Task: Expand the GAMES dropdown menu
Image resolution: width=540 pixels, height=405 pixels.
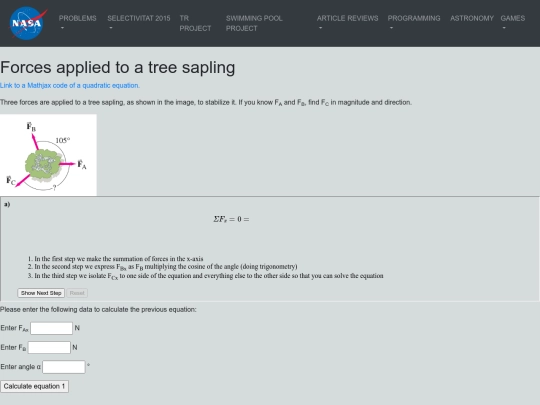Action: (512, 23)
